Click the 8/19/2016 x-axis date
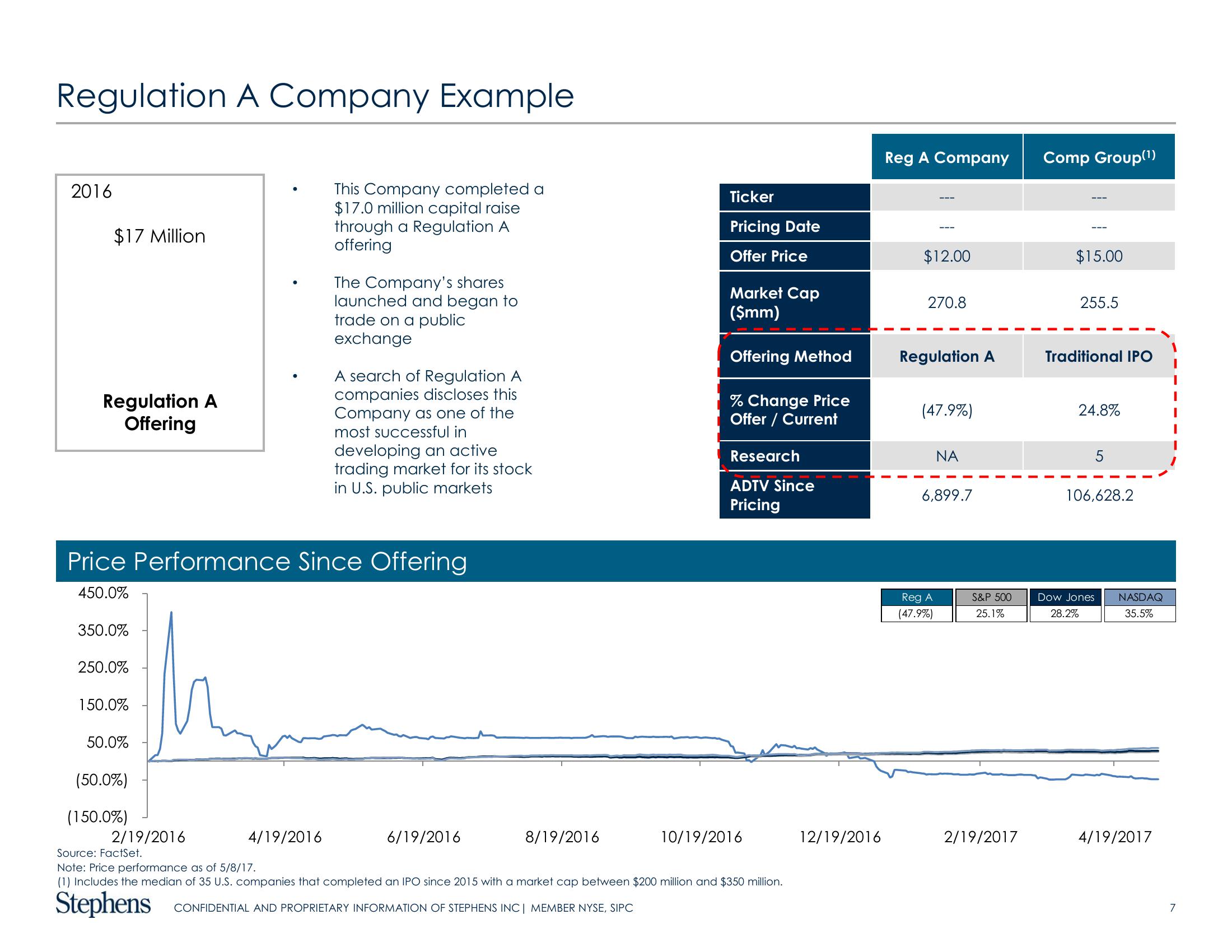Screen dimensions: 1232x952 [562, 837]
